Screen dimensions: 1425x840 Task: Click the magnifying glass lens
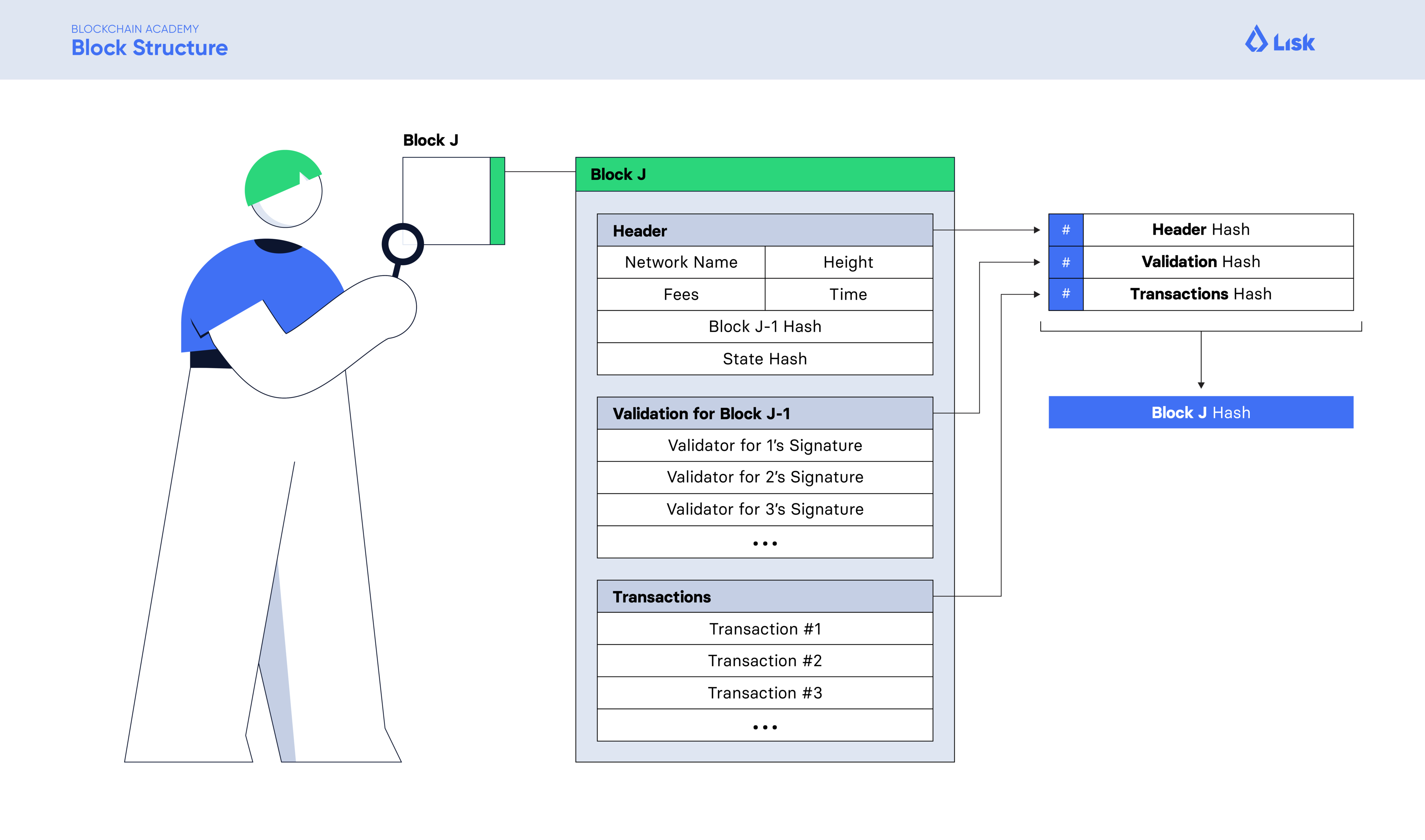[403, 244]
